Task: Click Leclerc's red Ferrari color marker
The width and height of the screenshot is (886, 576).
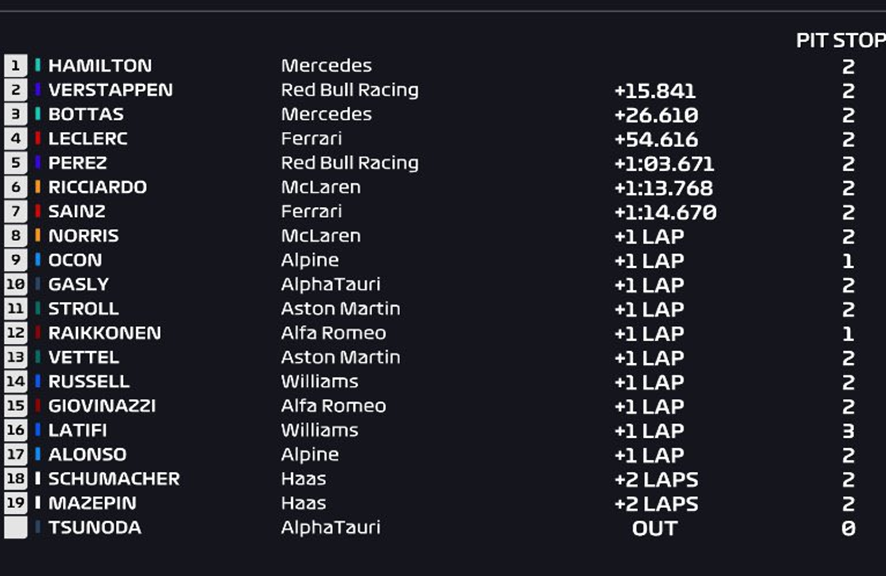Action: 38,138
